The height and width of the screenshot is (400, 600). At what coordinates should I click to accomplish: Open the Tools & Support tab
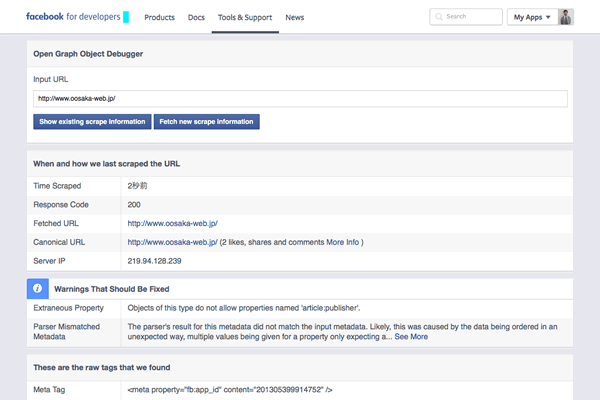245,18
